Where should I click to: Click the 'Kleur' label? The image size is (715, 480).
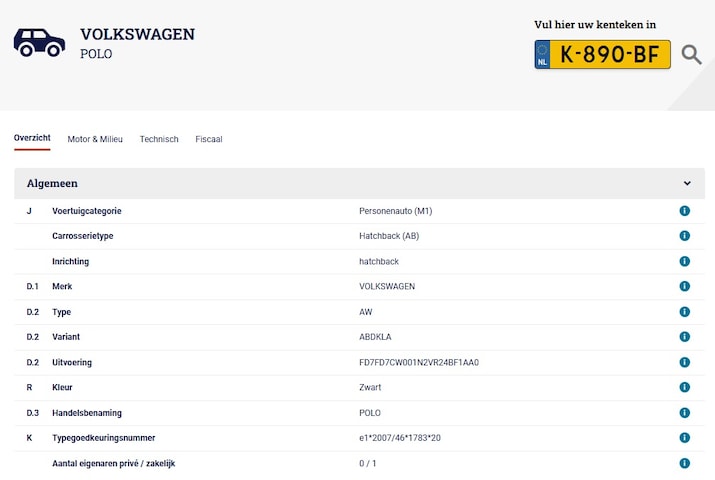pos(62,387)
